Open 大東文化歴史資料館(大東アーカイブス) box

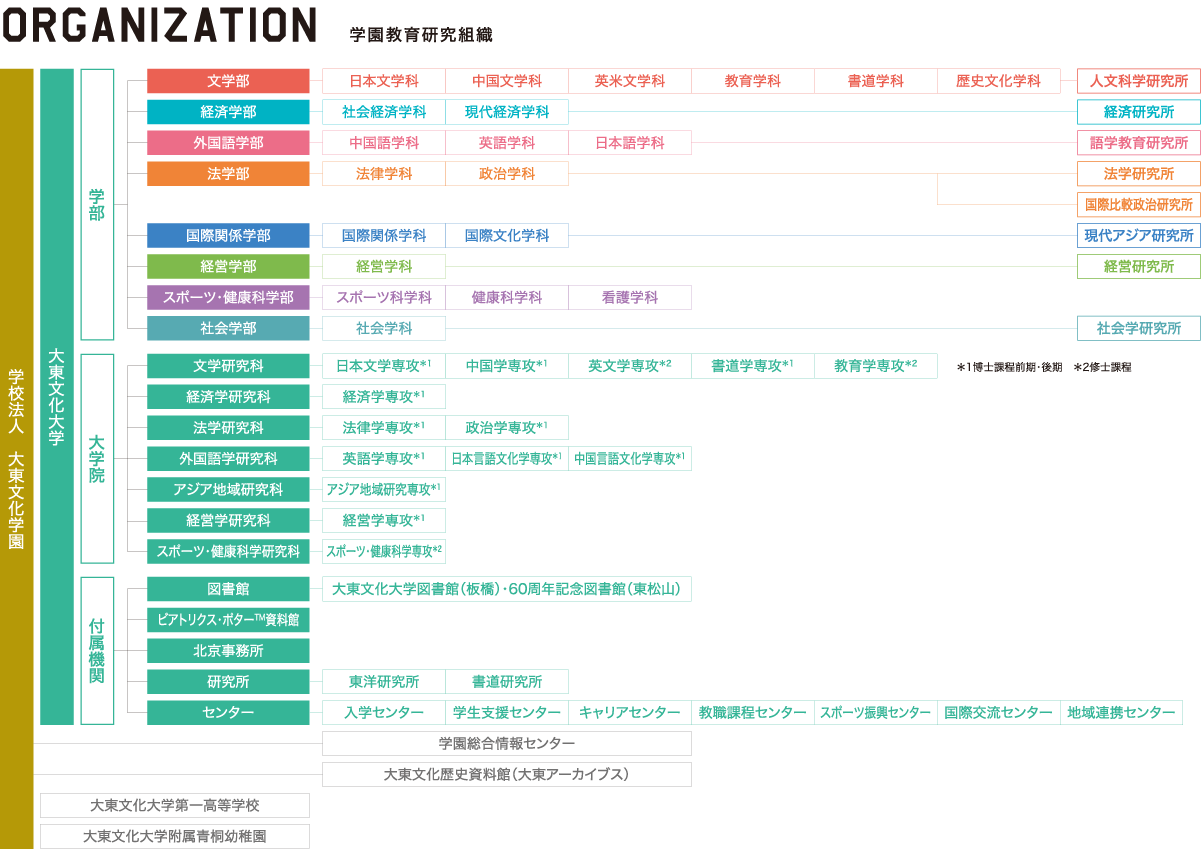(x=507, y=775)
